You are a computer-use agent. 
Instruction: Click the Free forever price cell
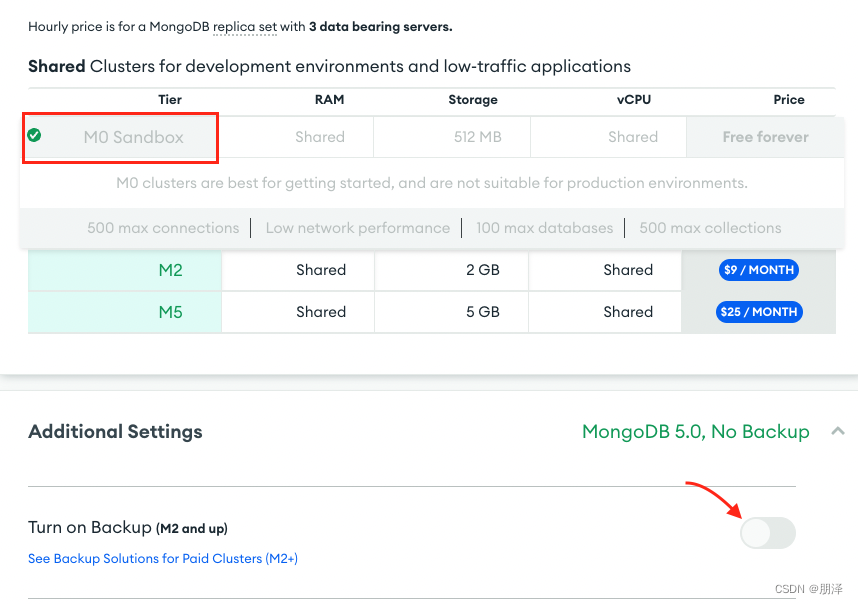(765, 137)
